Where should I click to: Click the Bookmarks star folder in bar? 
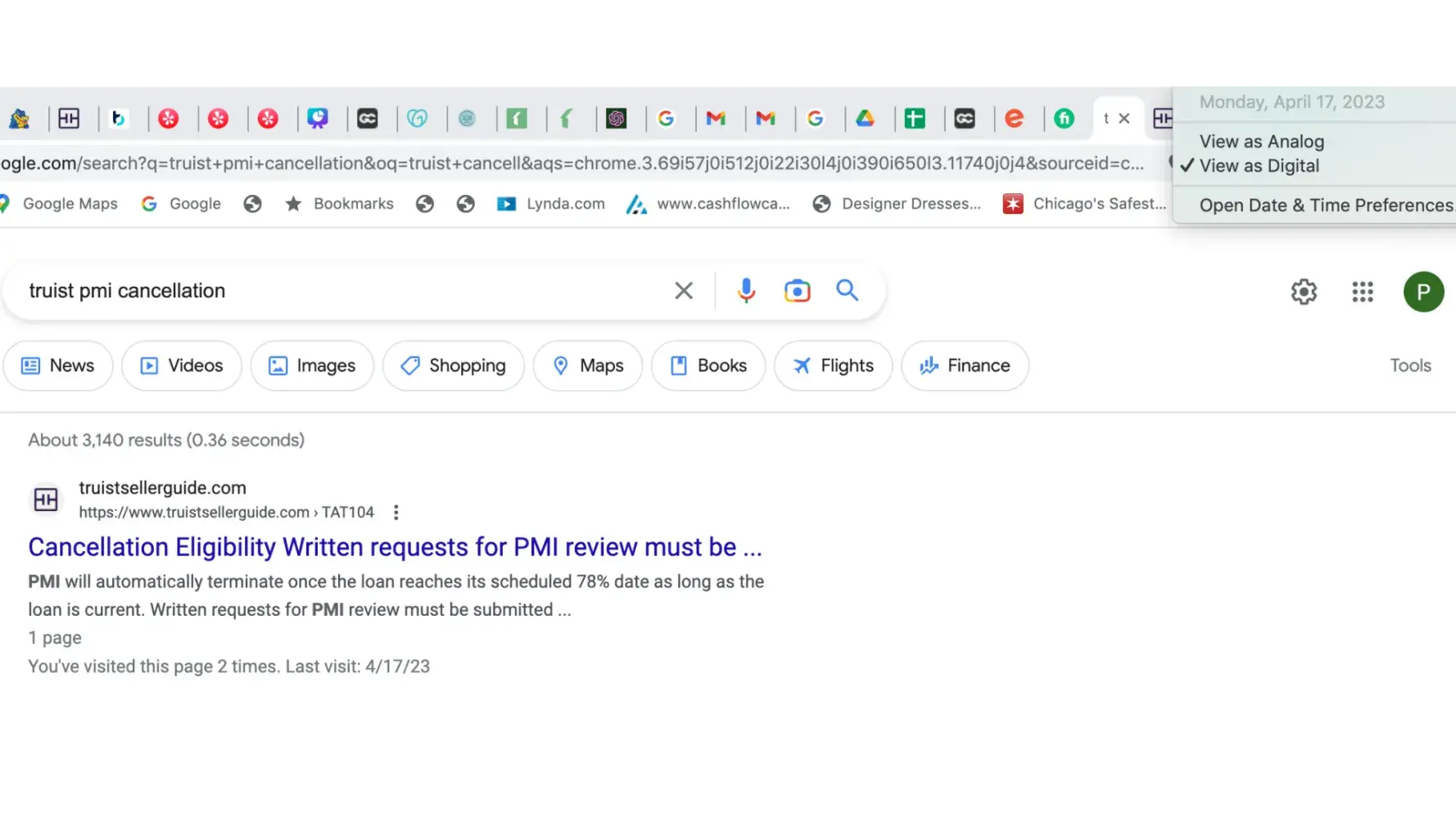tap(339, 204)
